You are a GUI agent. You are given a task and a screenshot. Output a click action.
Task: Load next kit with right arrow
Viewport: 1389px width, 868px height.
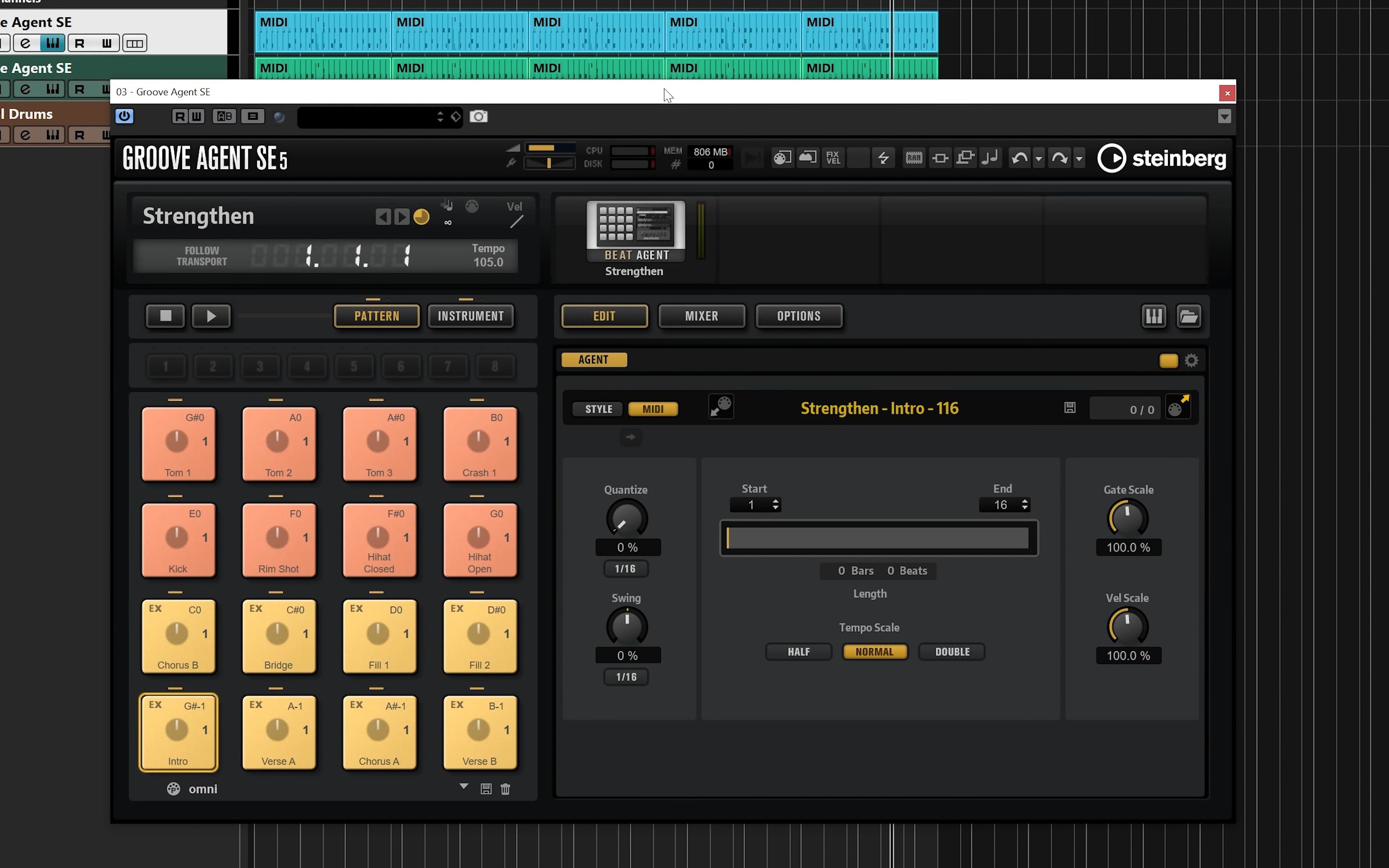[x=402, y=217]
